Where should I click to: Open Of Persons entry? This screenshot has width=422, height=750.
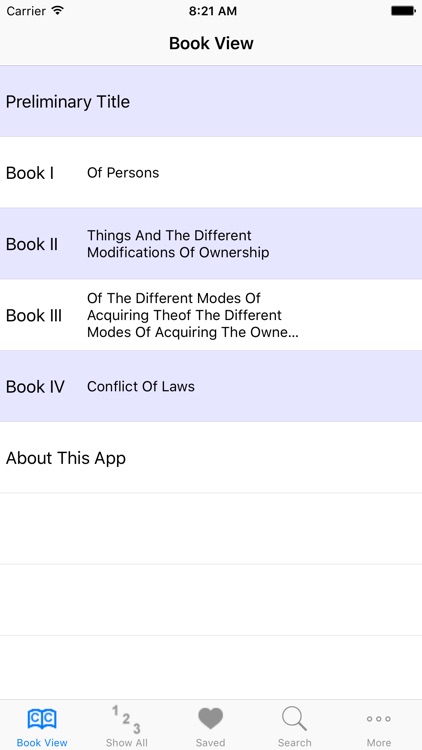pos(123,173)
